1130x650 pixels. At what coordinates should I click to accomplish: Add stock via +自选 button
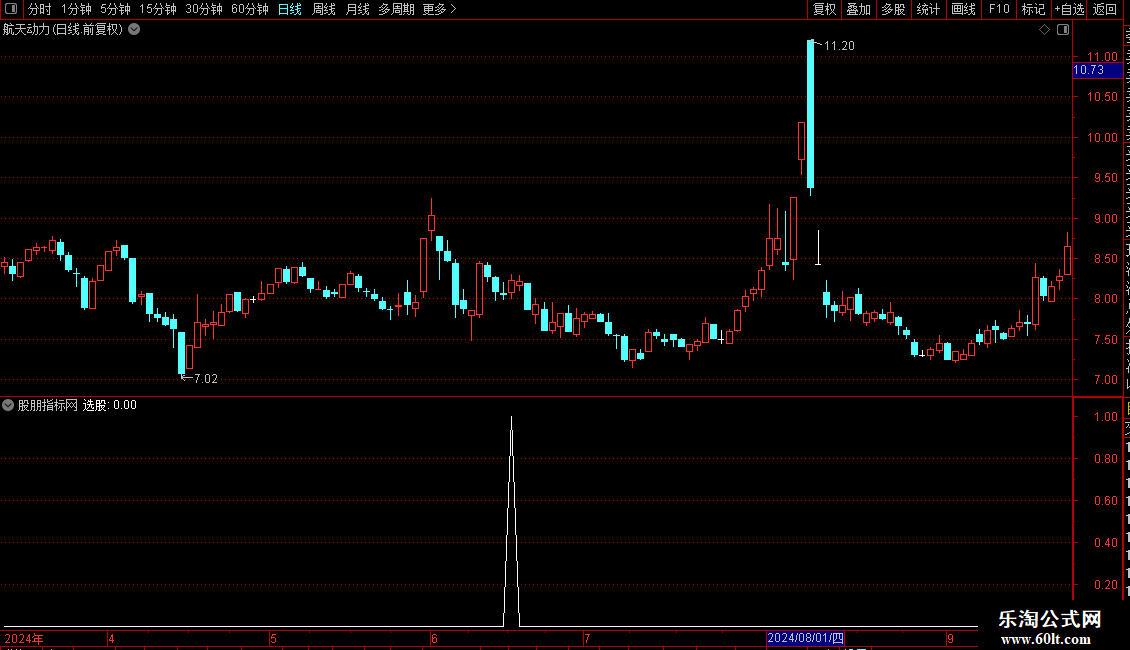[1069, 9]
